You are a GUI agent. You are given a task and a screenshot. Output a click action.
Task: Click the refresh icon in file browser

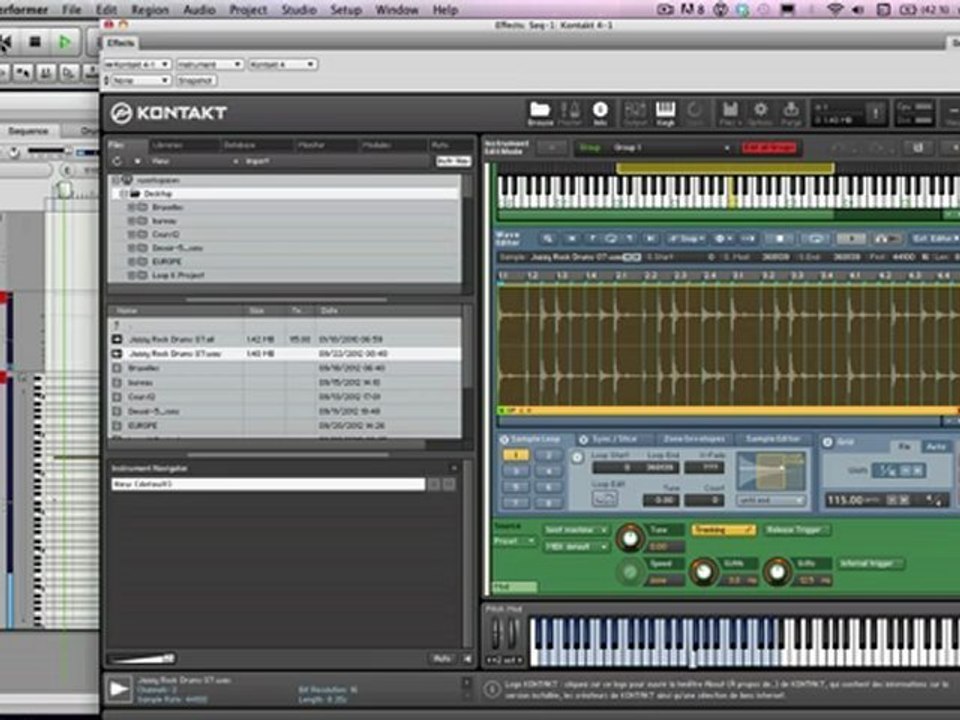point(117,161)
